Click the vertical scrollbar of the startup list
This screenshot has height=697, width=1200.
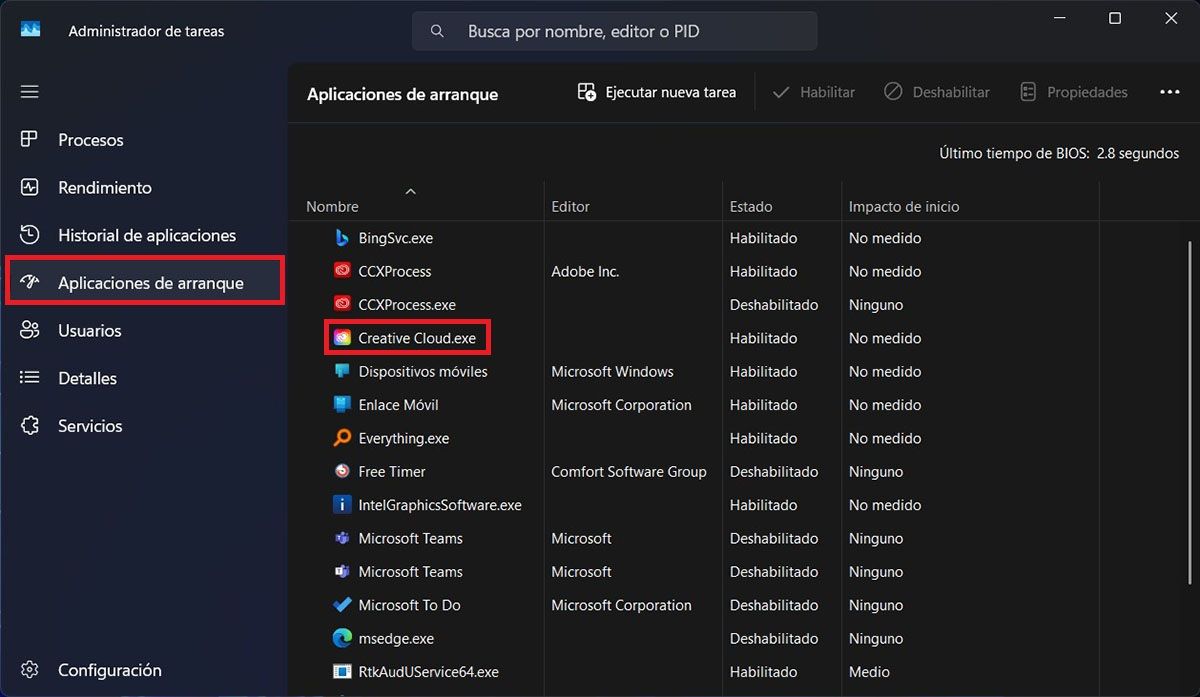point(1190,400)
